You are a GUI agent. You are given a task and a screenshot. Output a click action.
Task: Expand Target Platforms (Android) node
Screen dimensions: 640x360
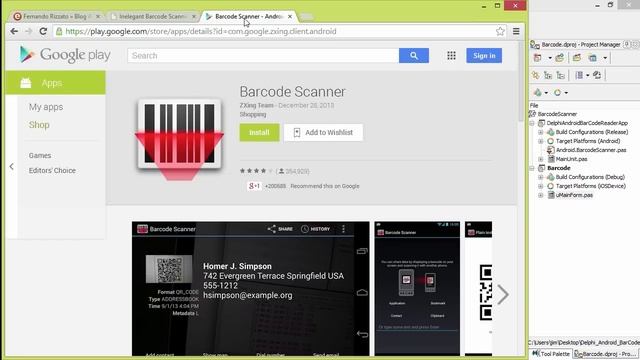pos(540,141)
